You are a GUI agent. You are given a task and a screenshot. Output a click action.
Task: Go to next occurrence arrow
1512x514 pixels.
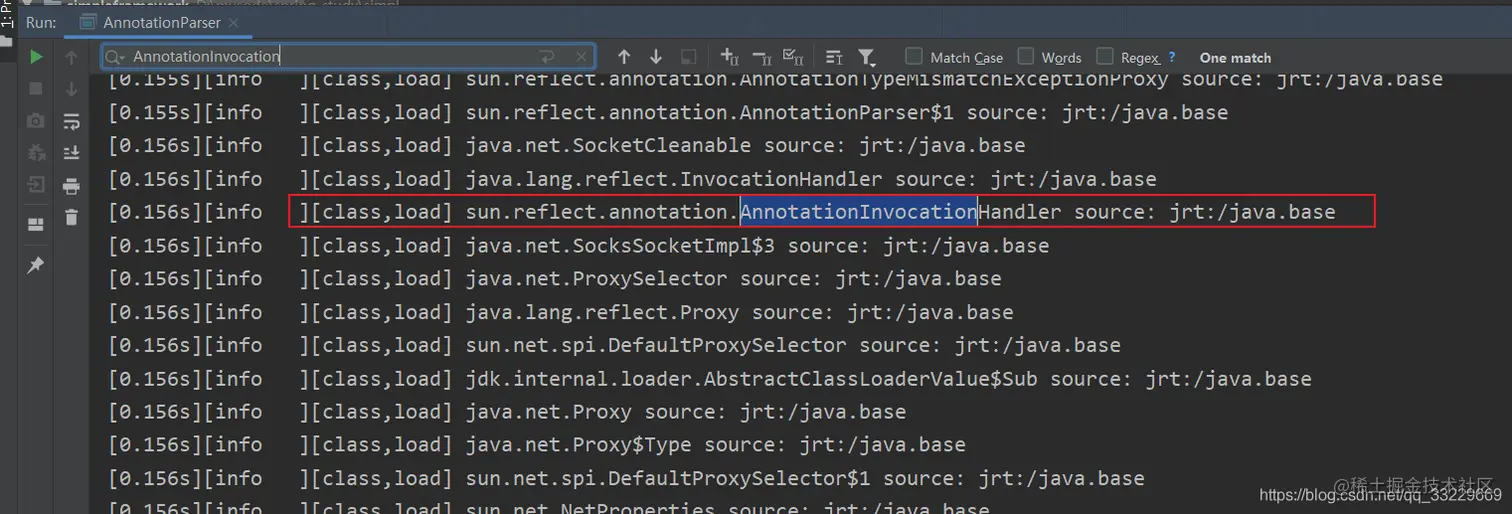tap(656, 57)
